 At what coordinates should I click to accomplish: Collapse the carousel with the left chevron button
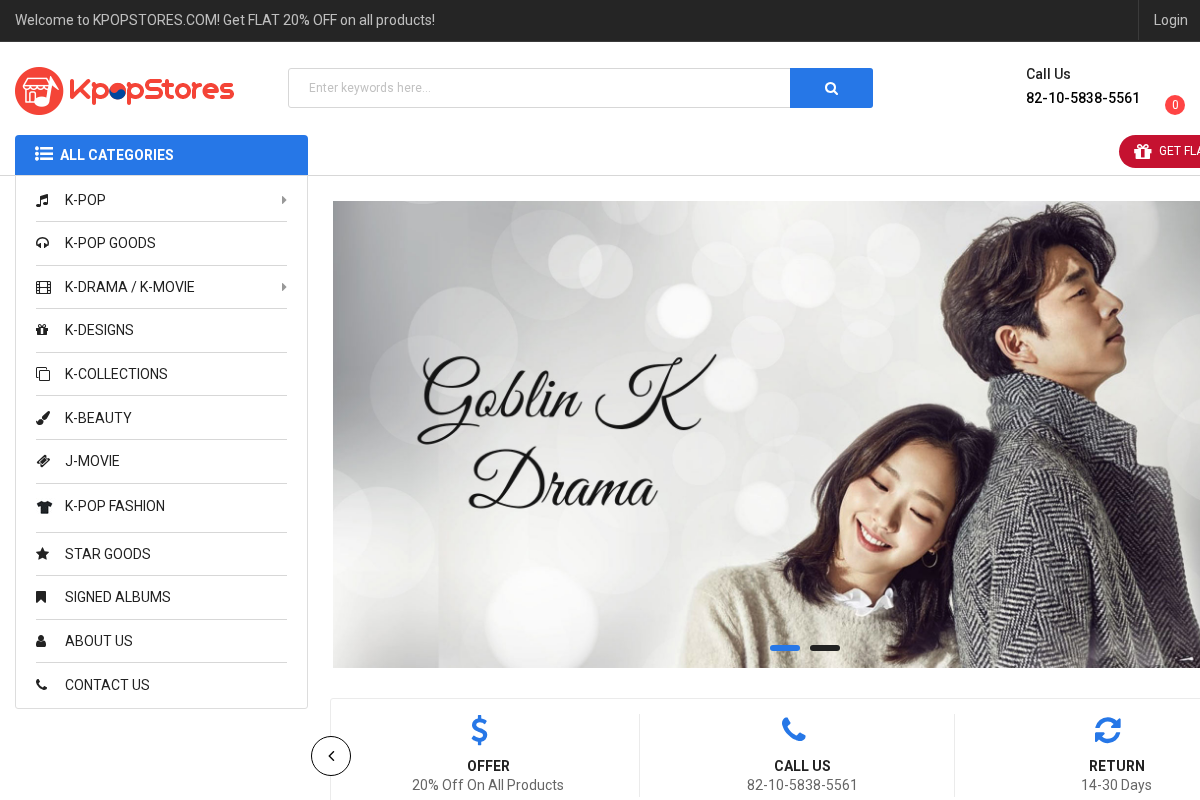tap(331, 756)
